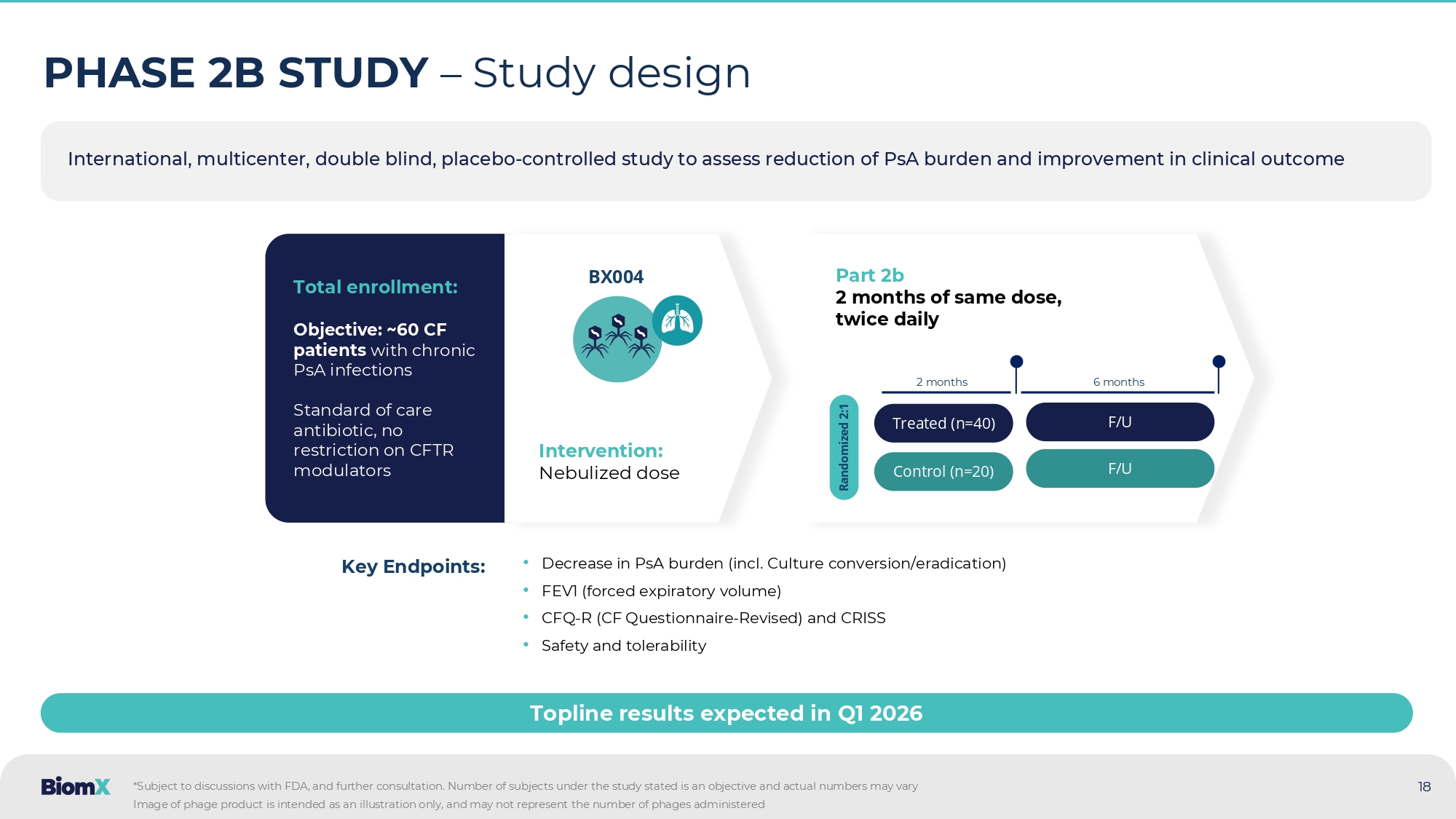
Task: Click the lungs icon in teal circle
Action: pyautogui.click(x=677, y=320)
